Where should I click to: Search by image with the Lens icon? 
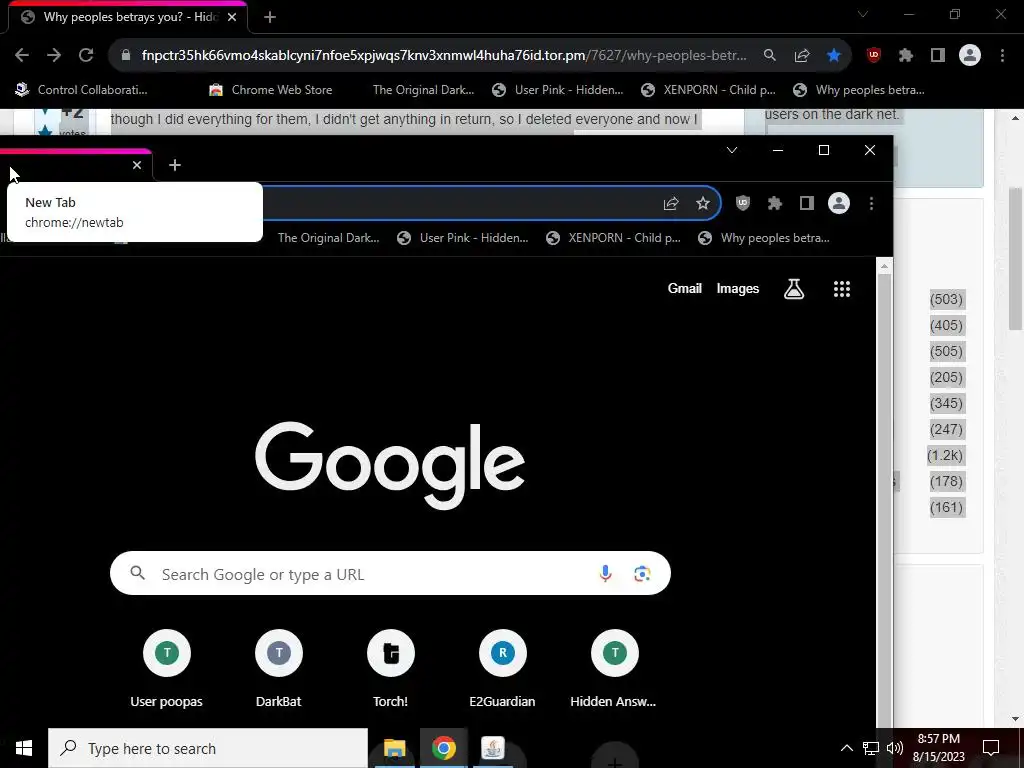point(642,573)
